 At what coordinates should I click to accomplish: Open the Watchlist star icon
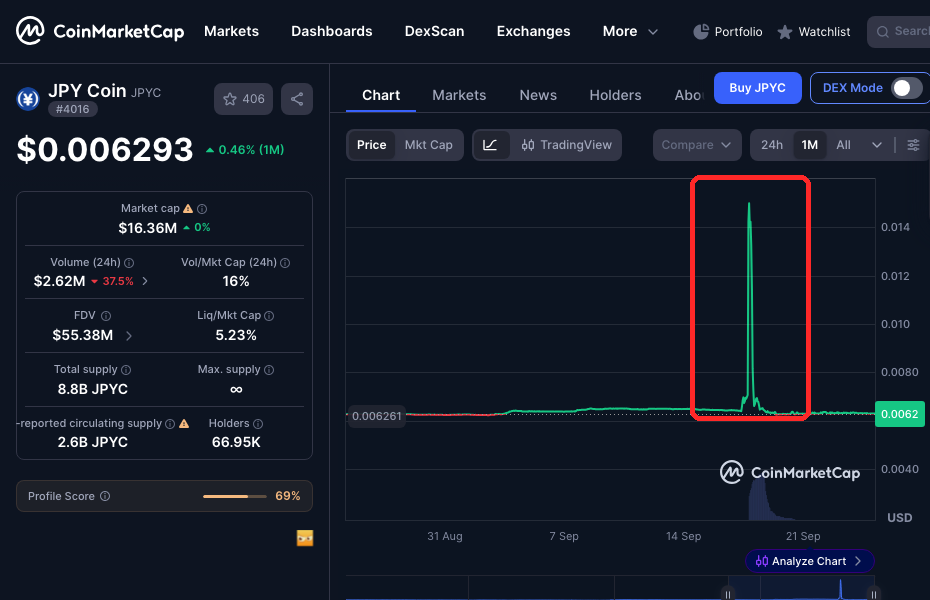point(785,32)
